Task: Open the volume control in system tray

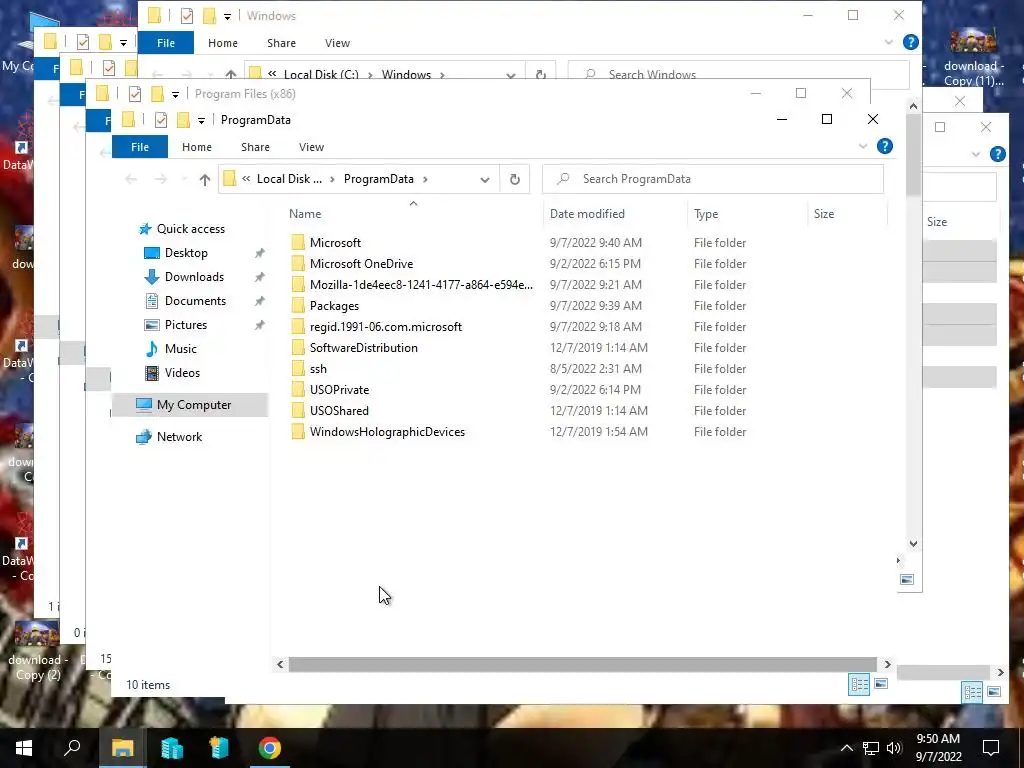Action: point(894,748)
